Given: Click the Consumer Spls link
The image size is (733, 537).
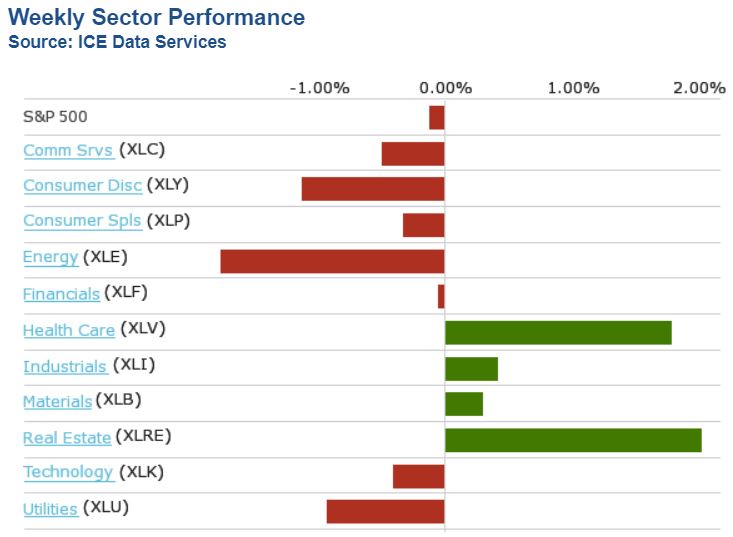Looking at the screenshot, I should point(82,221).
